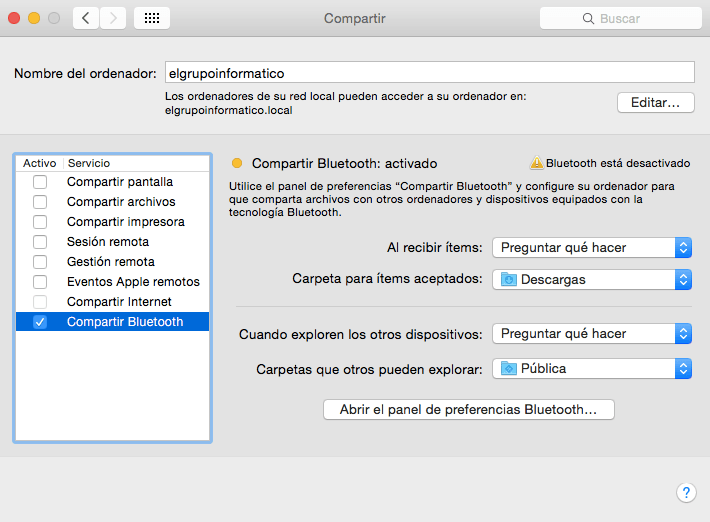Screen dimensions: 710x522
Task: Open Cuando exploren los otros dispositivos dropdown
Action: tap(592, 334)
